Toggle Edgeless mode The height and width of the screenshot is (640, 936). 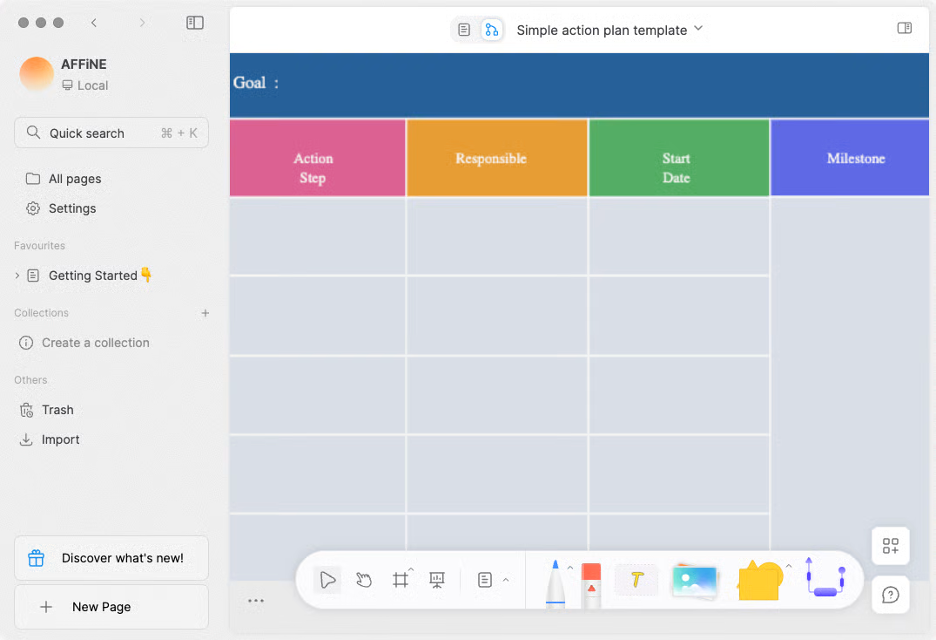click(491, 29)
